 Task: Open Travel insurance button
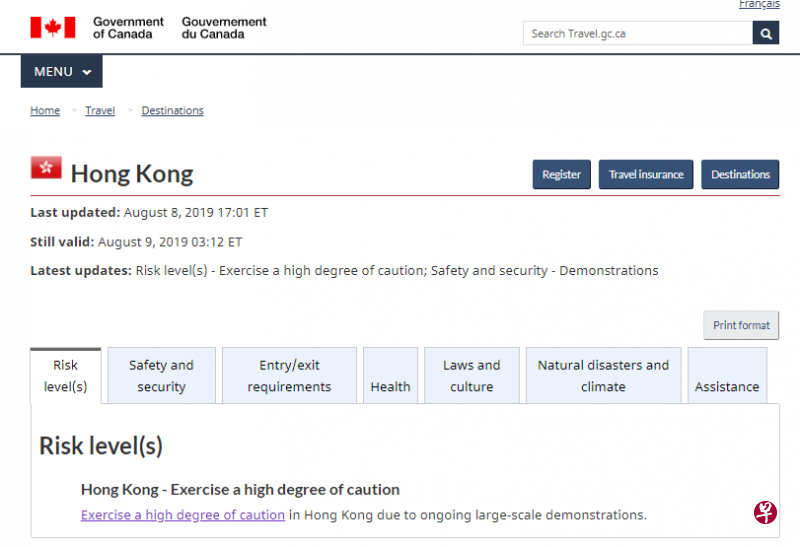[646, 175]
